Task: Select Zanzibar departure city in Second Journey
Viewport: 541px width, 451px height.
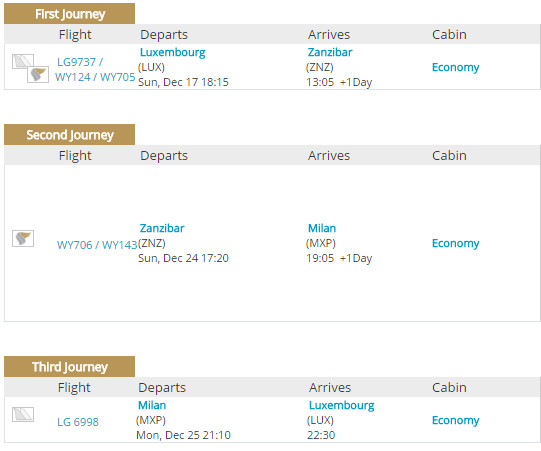Action: pos(162,228)
